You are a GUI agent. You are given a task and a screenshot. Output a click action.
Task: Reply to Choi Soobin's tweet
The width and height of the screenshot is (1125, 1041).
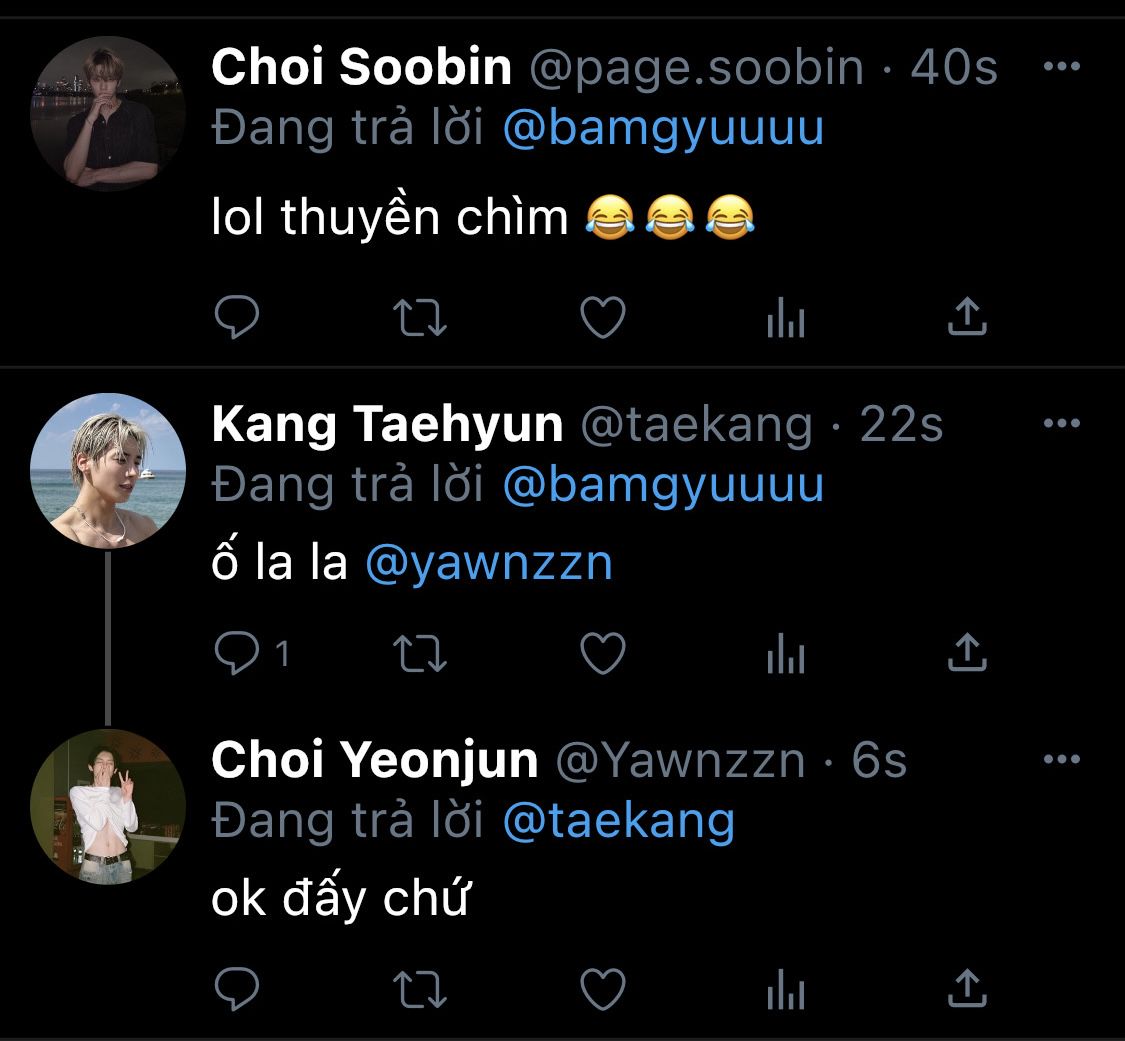(237, 318)
